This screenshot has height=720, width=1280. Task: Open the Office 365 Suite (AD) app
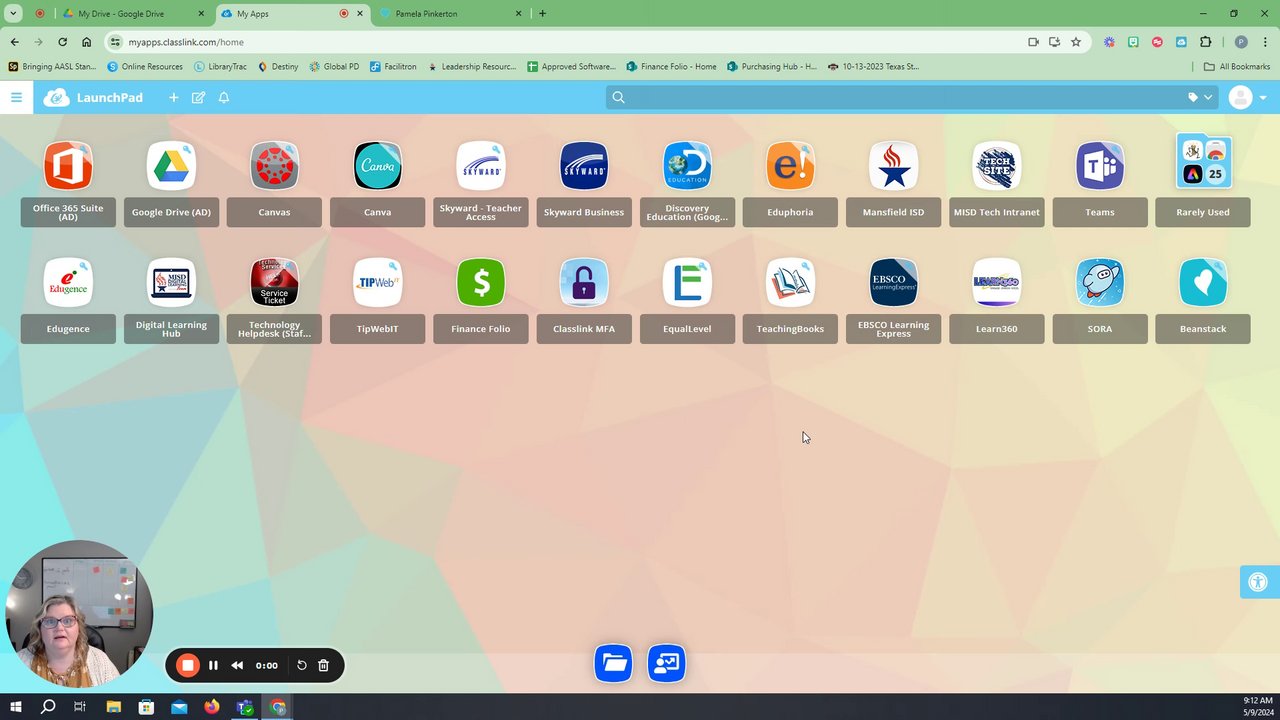coord(68,166)
